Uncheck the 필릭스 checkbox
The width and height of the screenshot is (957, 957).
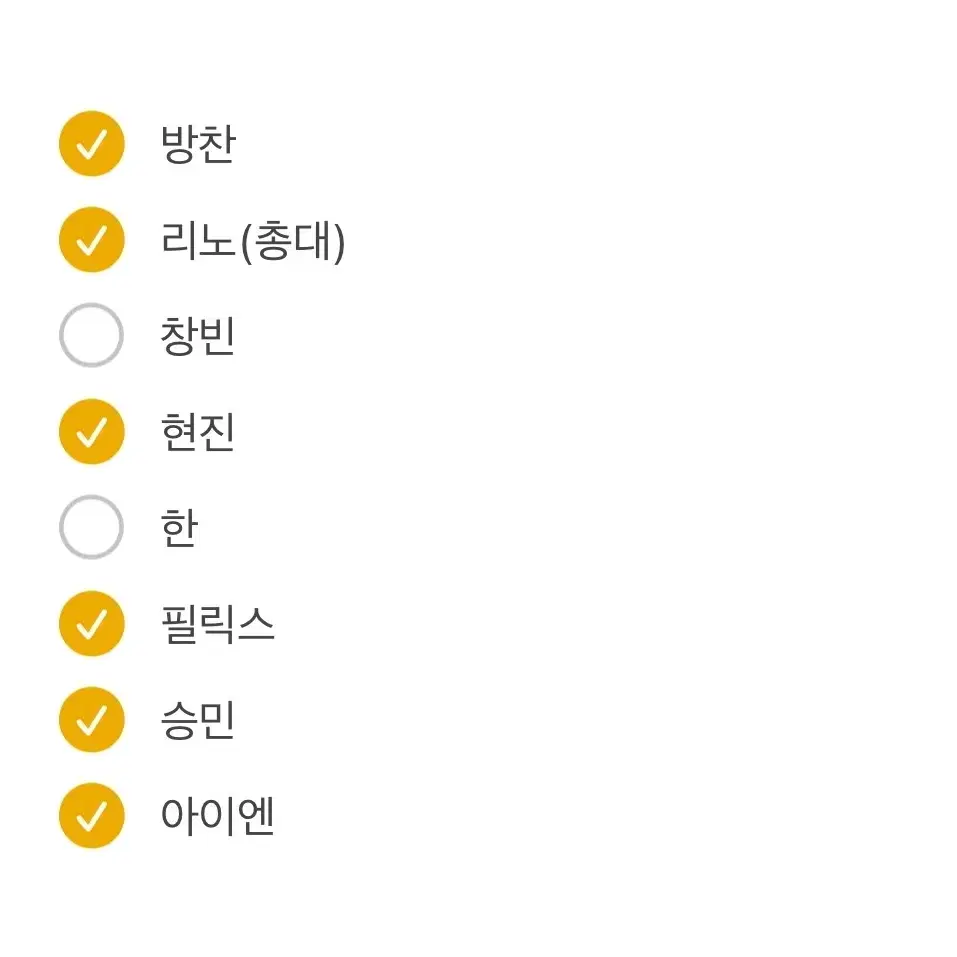click(92, 623)
